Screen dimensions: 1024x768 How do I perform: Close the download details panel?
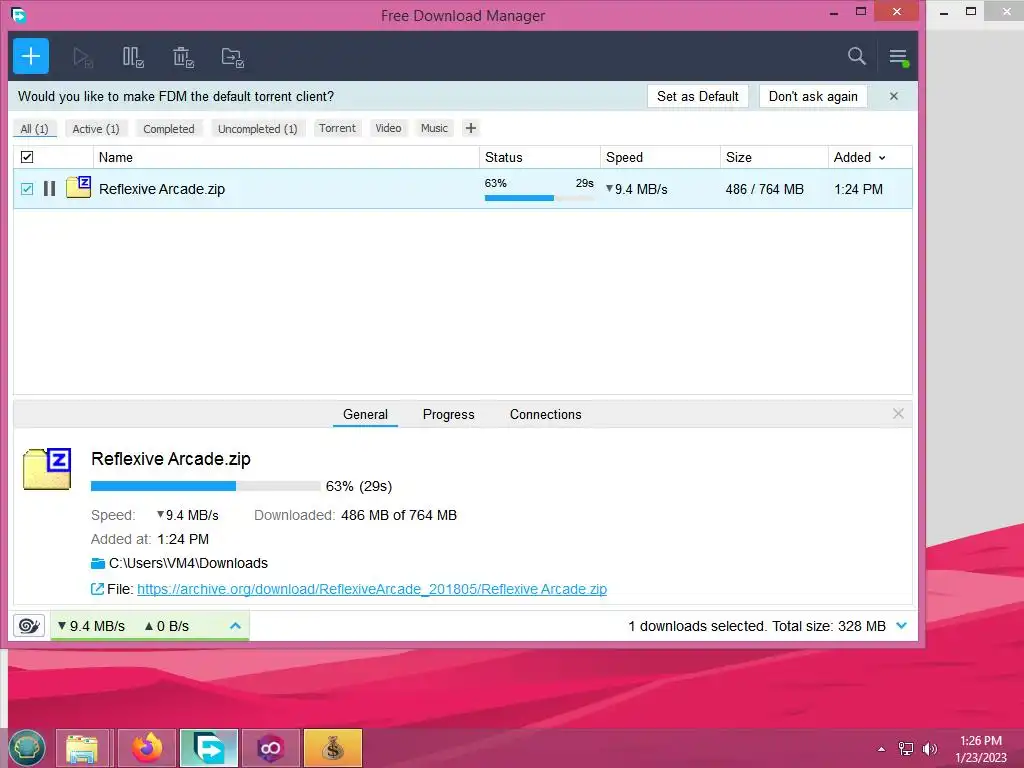898,413
